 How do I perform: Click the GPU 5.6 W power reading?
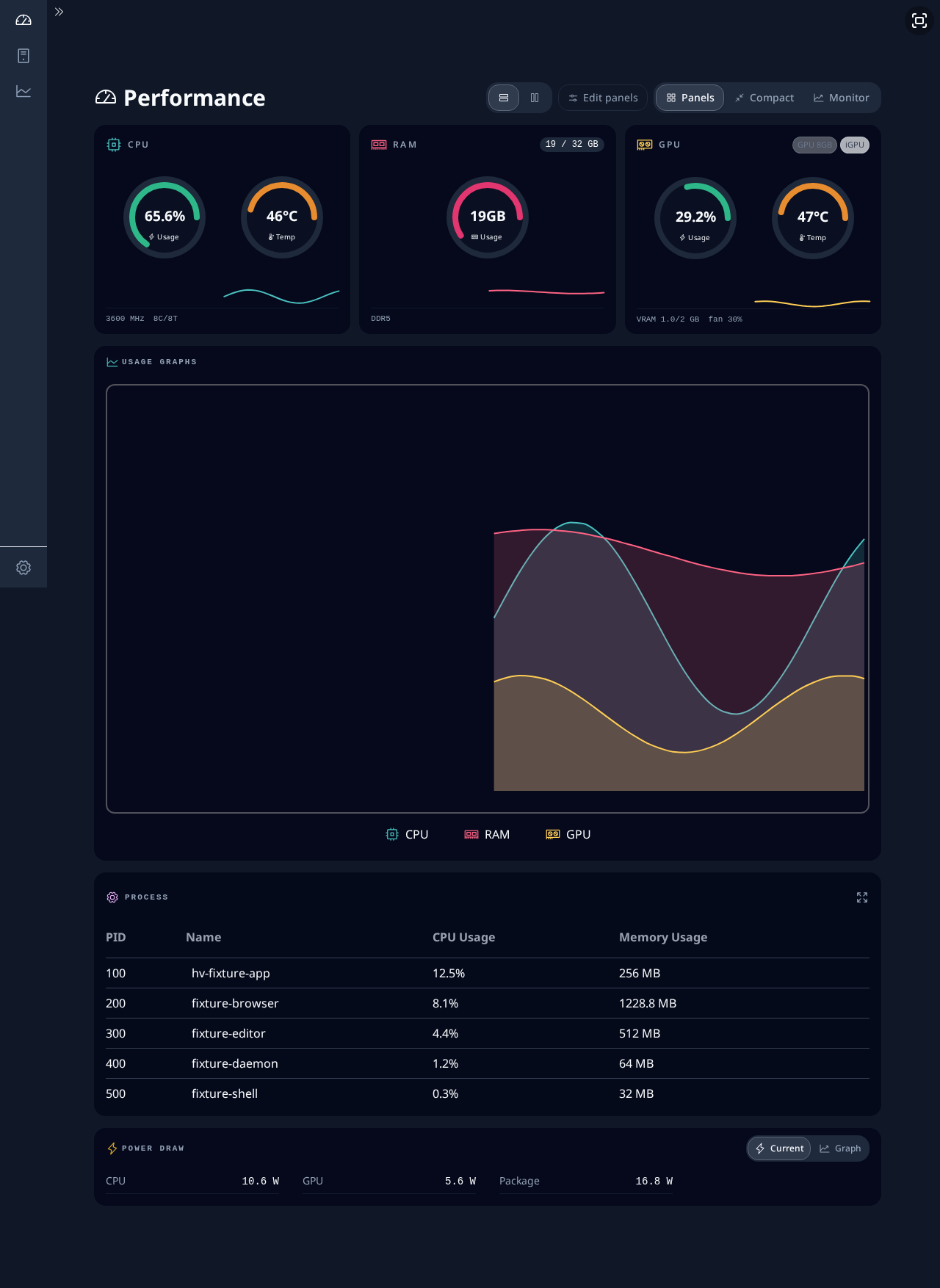(x=389, y=1181)
